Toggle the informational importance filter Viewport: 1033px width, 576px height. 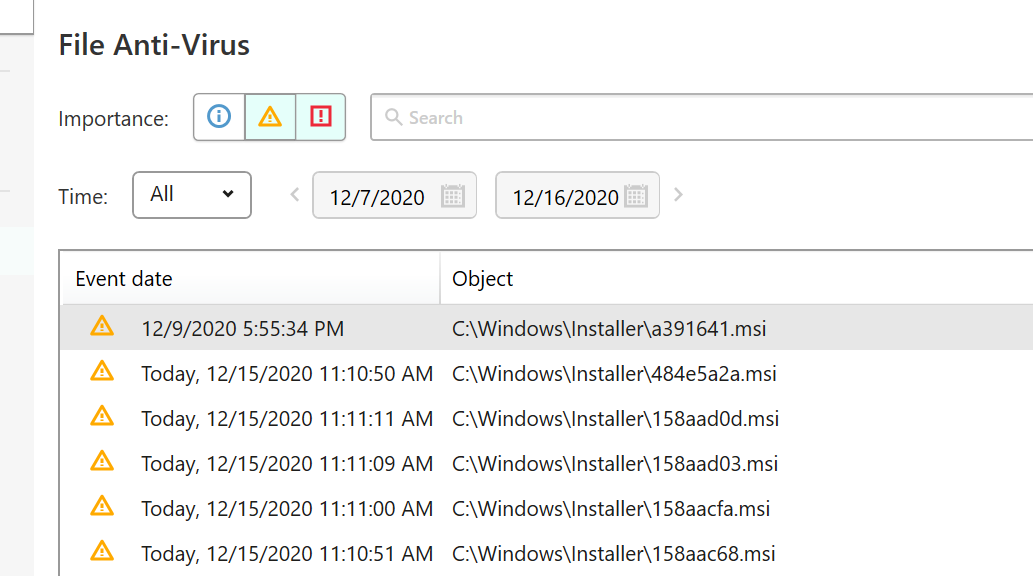pos(219,117)
